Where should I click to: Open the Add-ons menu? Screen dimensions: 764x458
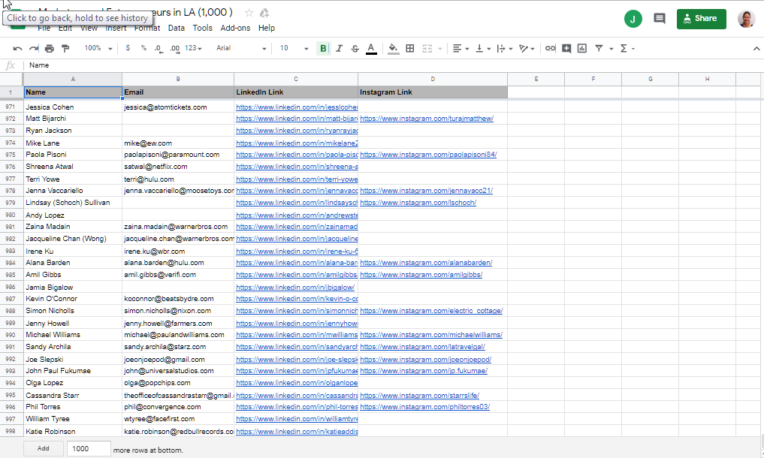(235, 28)
